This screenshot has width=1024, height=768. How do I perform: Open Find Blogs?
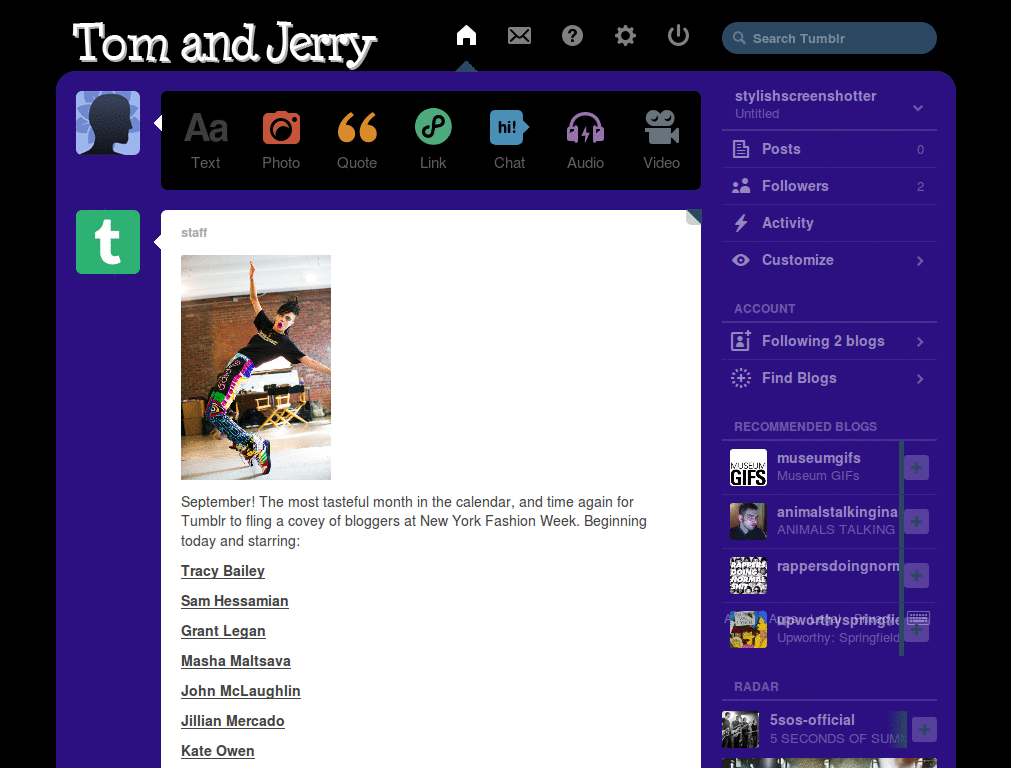[x=829, y=378]
